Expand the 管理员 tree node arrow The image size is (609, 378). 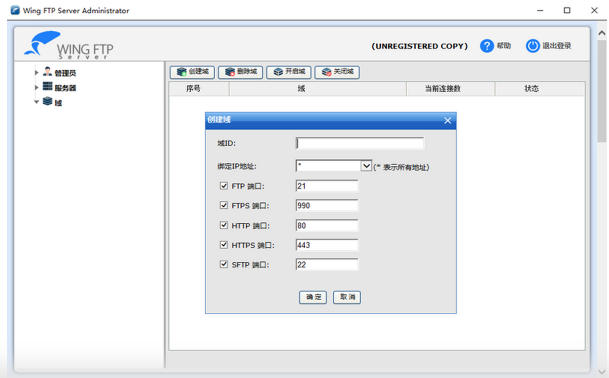click(36, 72)
